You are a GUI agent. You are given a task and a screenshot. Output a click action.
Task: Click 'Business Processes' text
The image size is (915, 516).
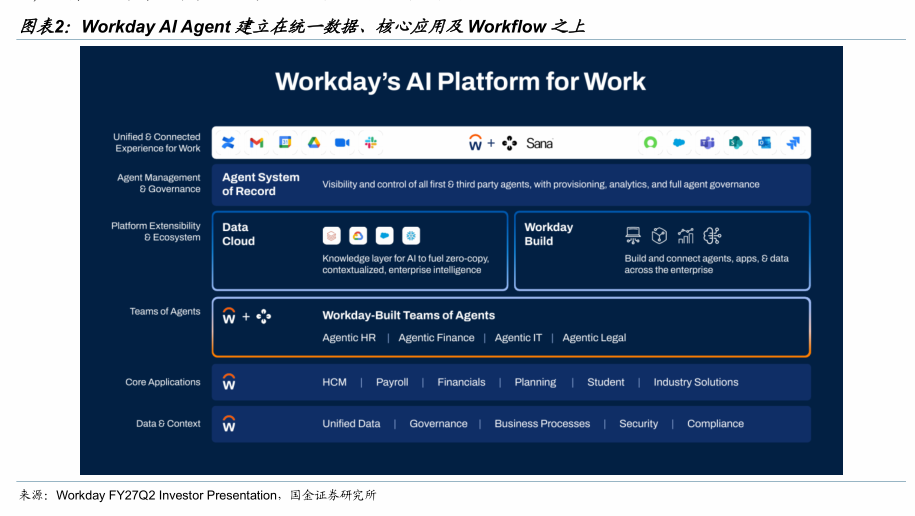542,424
